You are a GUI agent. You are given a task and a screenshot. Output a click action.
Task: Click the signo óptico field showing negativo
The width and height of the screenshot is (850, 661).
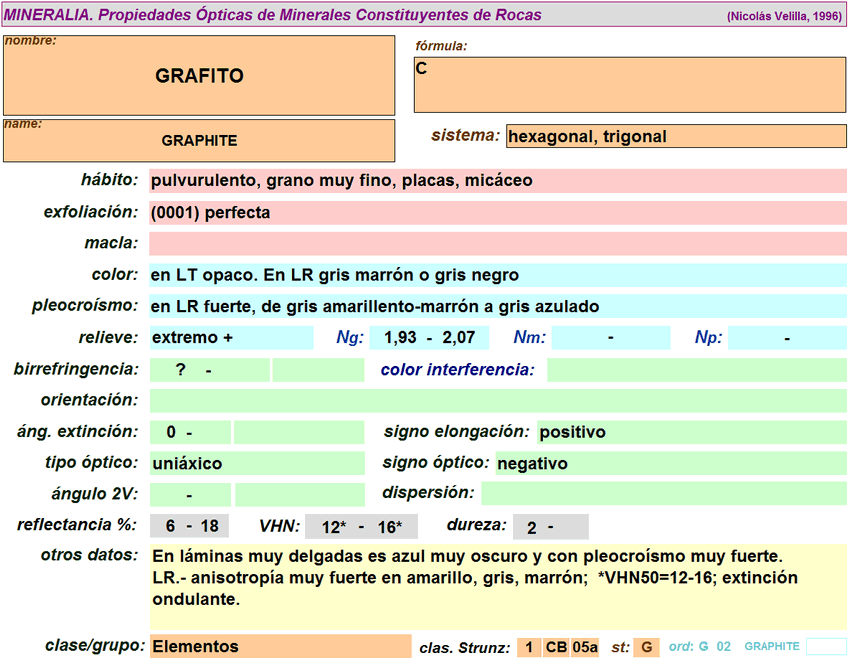[x=670, y=464]
